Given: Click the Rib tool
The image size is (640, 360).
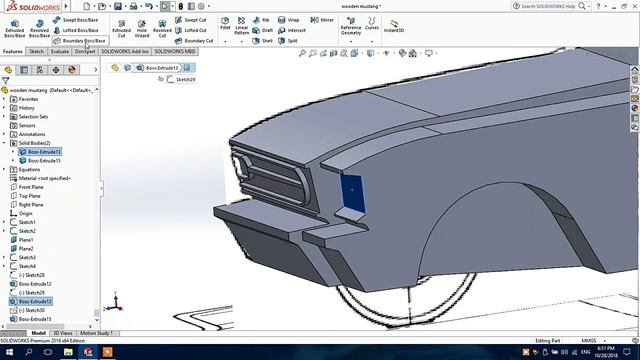Looking at the screenshot, I should tap(261, 20).
